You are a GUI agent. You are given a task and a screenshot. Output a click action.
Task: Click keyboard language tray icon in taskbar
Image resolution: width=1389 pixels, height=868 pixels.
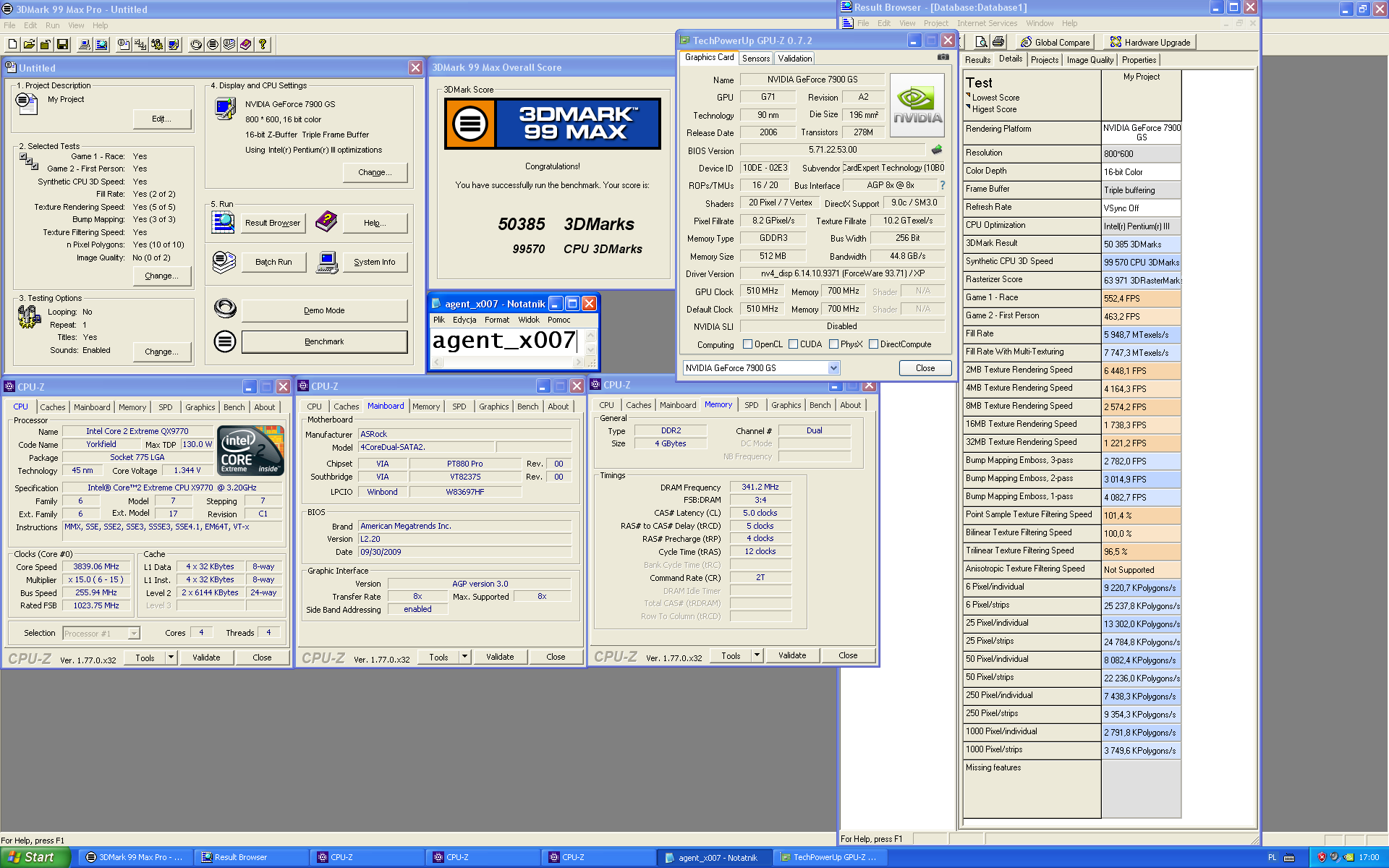tap(1289, 858)
